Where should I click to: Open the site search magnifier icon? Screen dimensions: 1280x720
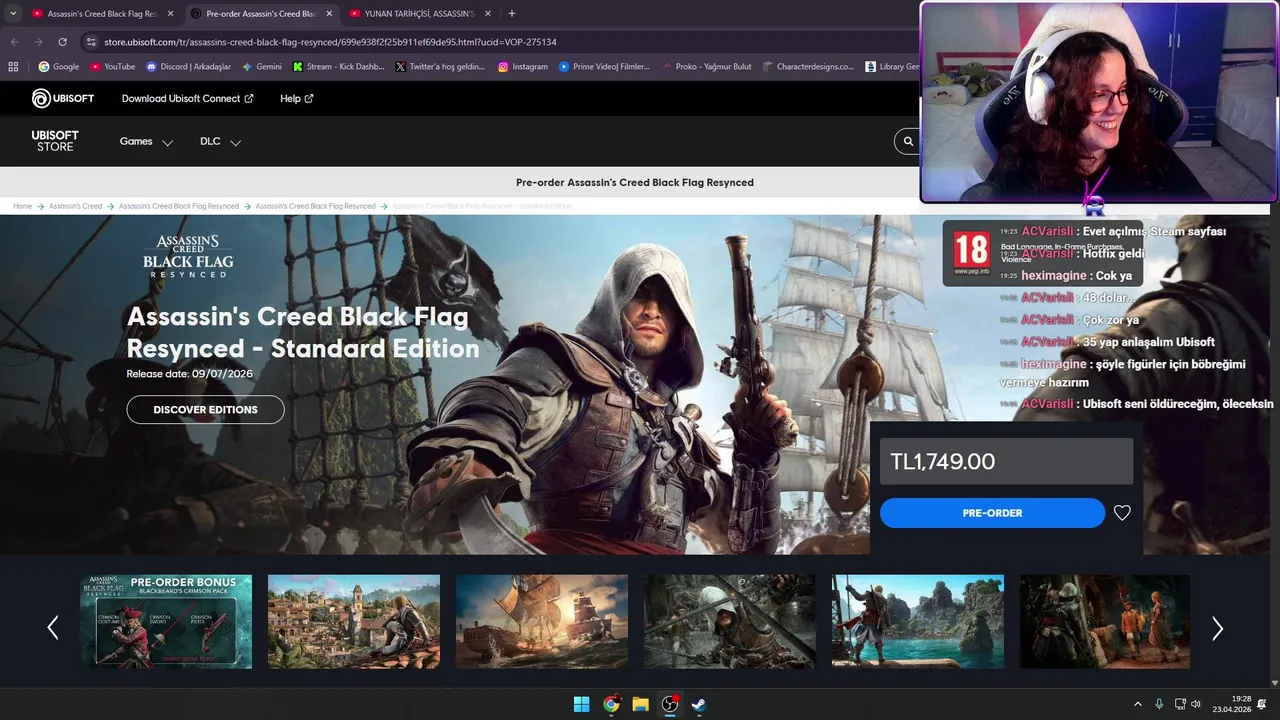[908, 141]
